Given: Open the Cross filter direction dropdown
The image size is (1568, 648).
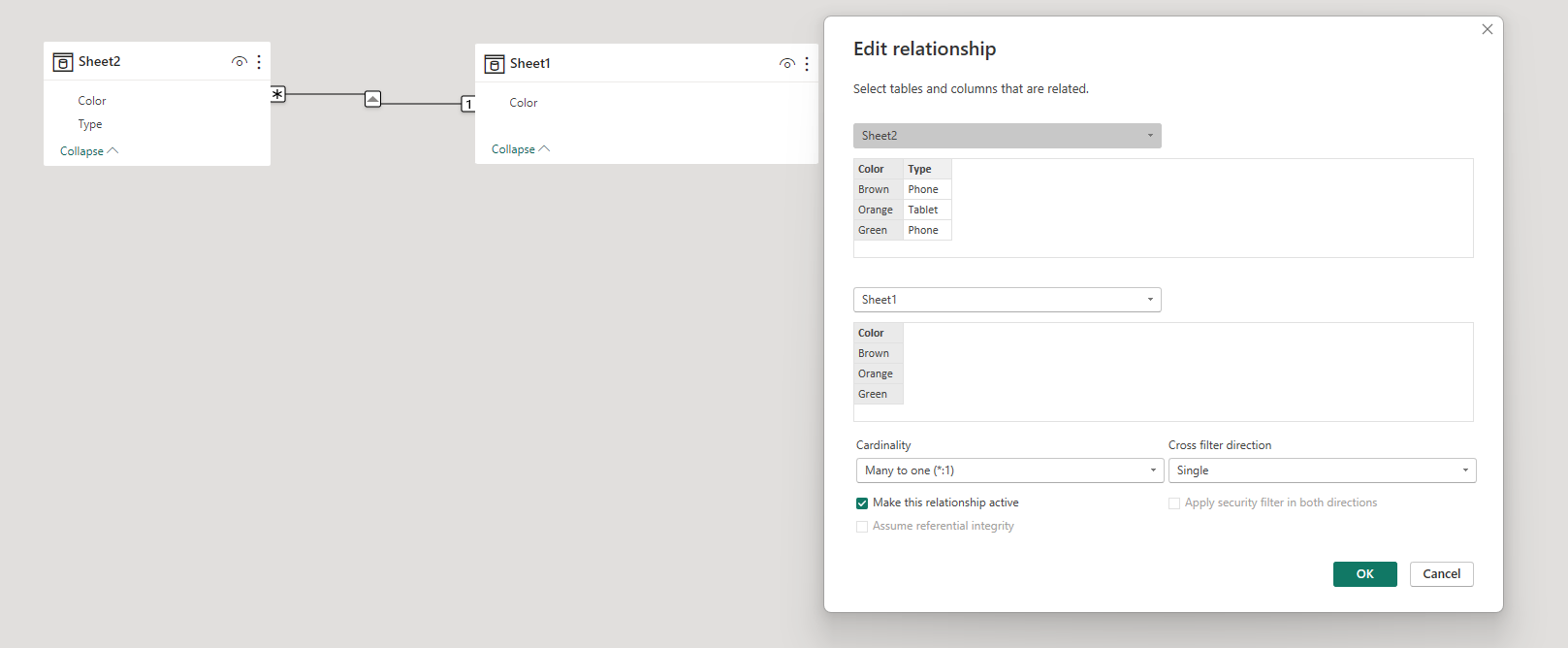Looking at the screenshot, I should (x=1323, y=470).
